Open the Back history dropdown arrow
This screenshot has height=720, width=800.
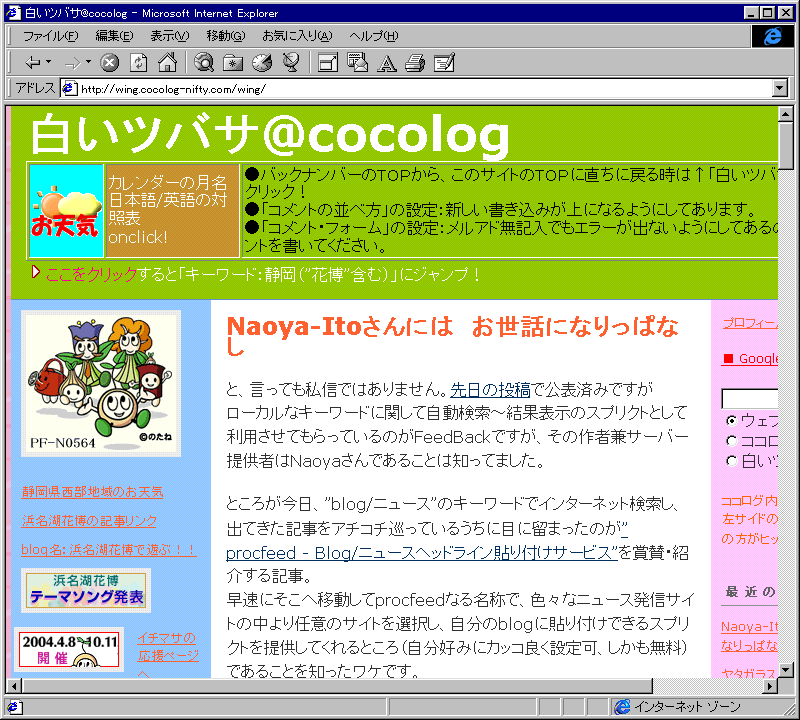pos(49,62)
